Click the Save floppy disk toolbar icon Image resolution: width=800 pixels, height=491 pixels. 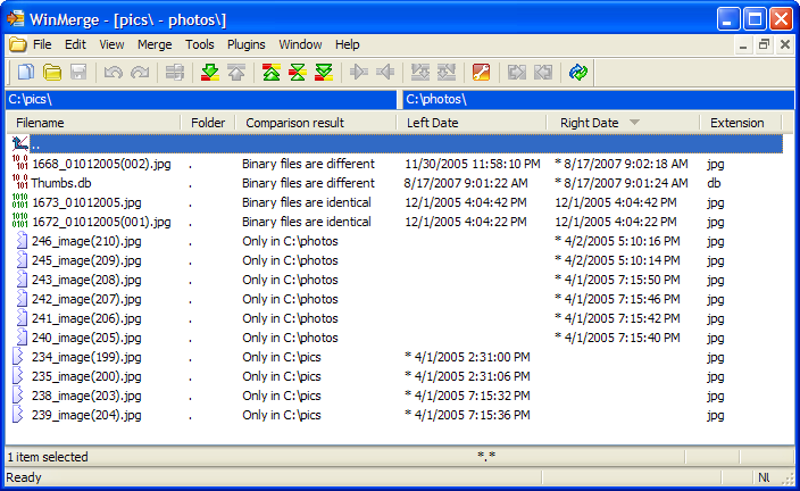[78, 72]
